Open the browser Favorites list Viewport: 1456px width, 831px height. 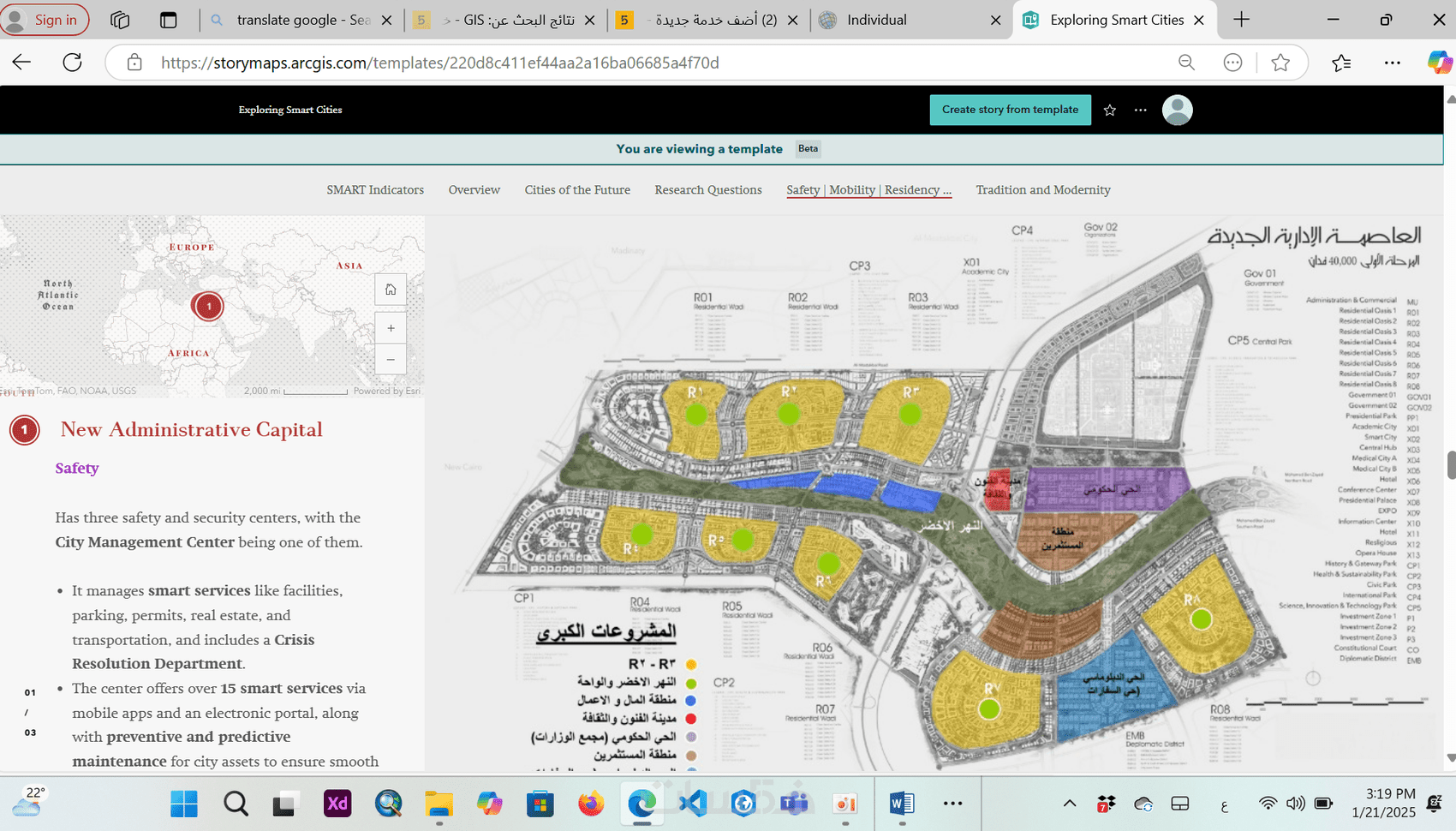click(x=1341, y=63)
